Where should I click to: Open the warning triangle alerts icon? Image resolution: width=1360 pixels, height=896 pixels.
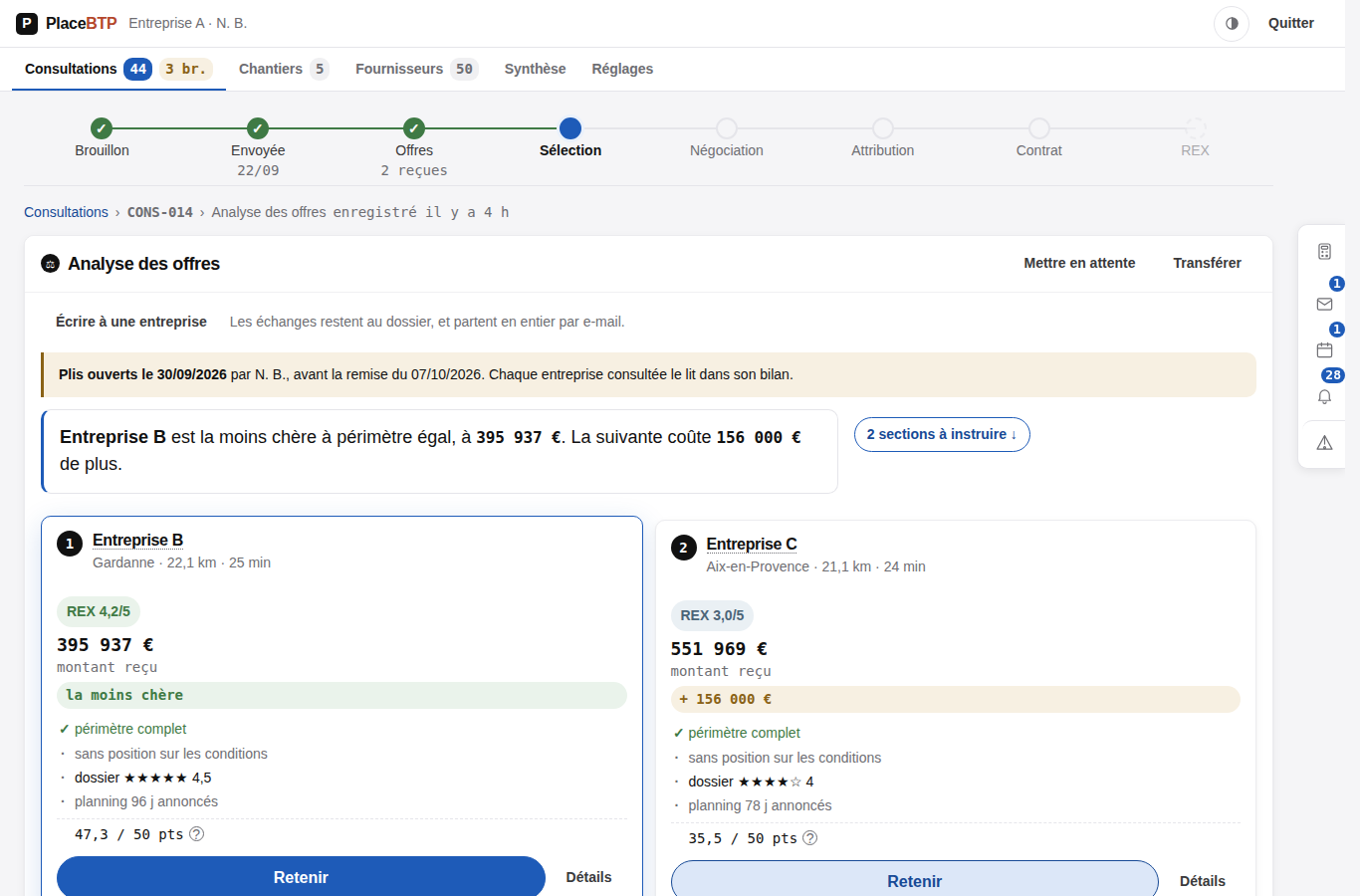(x=1324, y=443)
